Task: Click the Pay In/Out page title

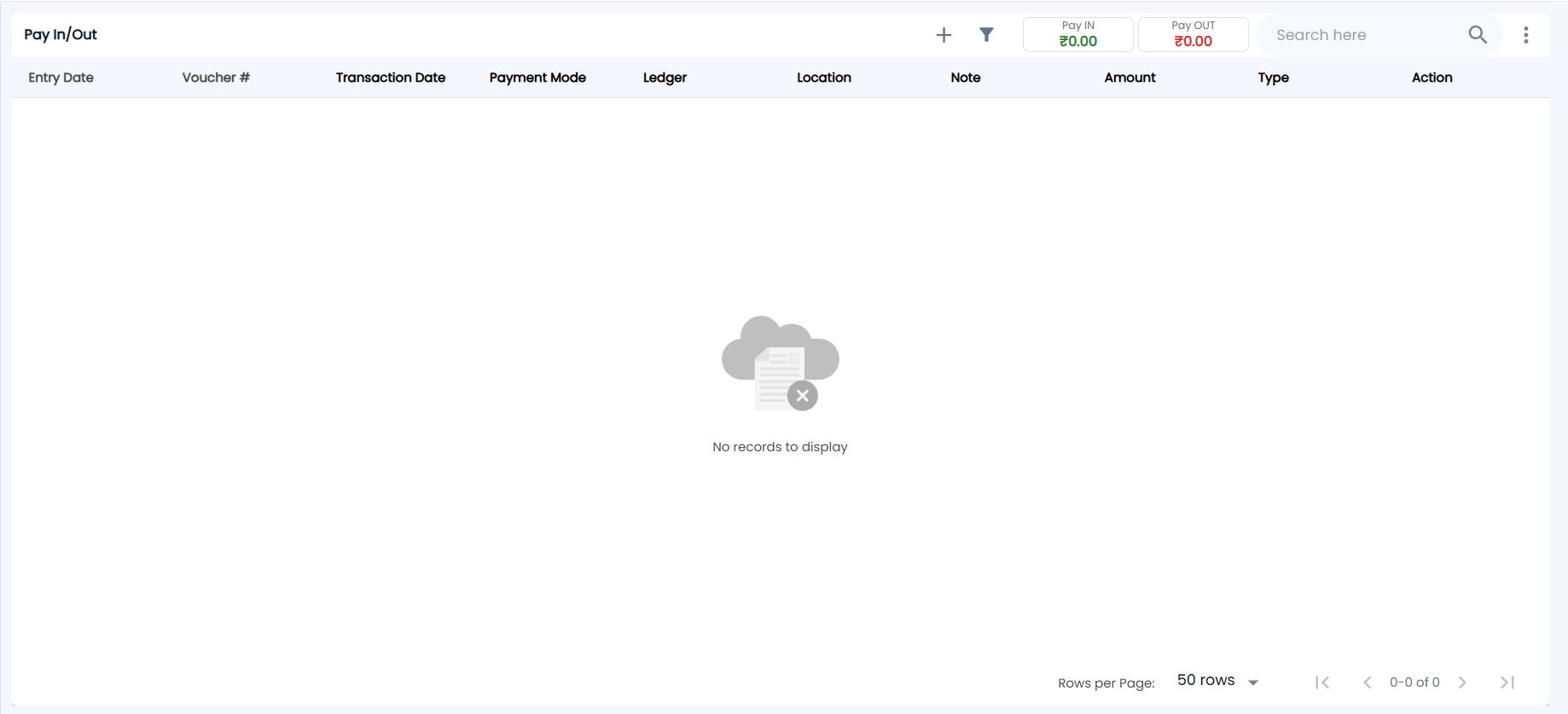Action: coord(61,35)
